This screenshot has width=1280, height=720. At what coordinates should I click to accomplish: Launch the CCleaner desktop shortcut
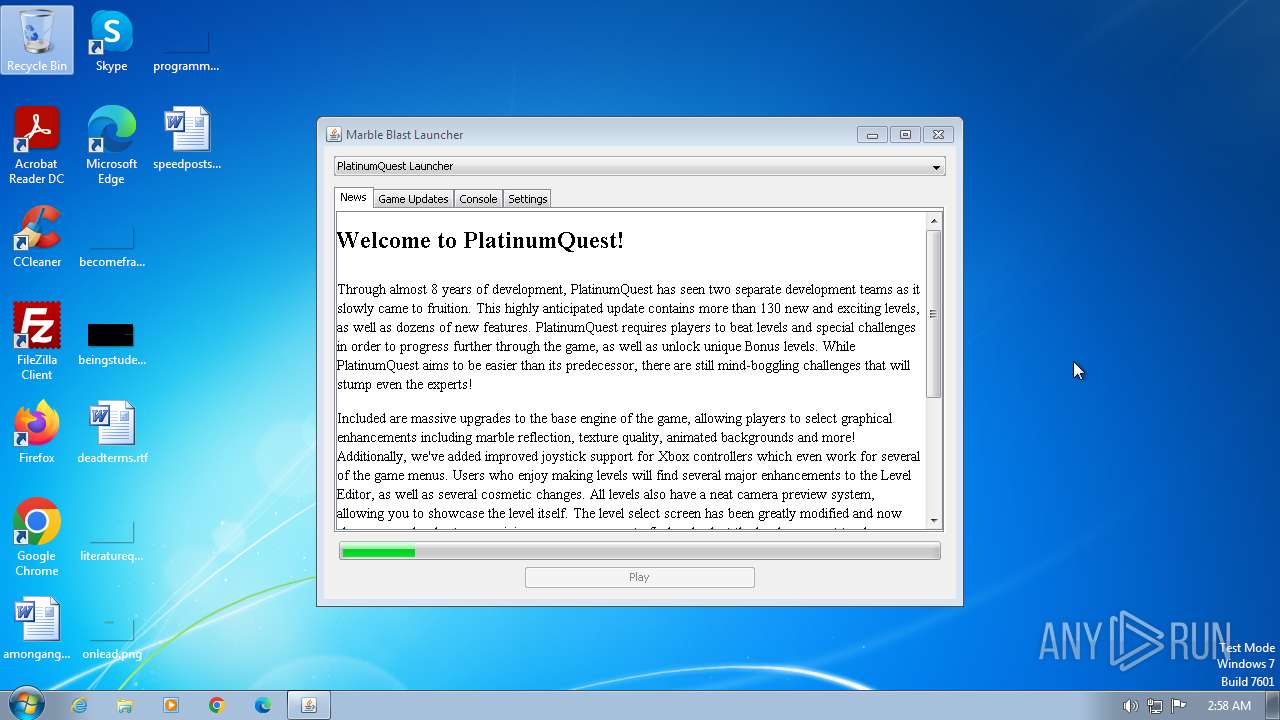(x=37, y=236)
